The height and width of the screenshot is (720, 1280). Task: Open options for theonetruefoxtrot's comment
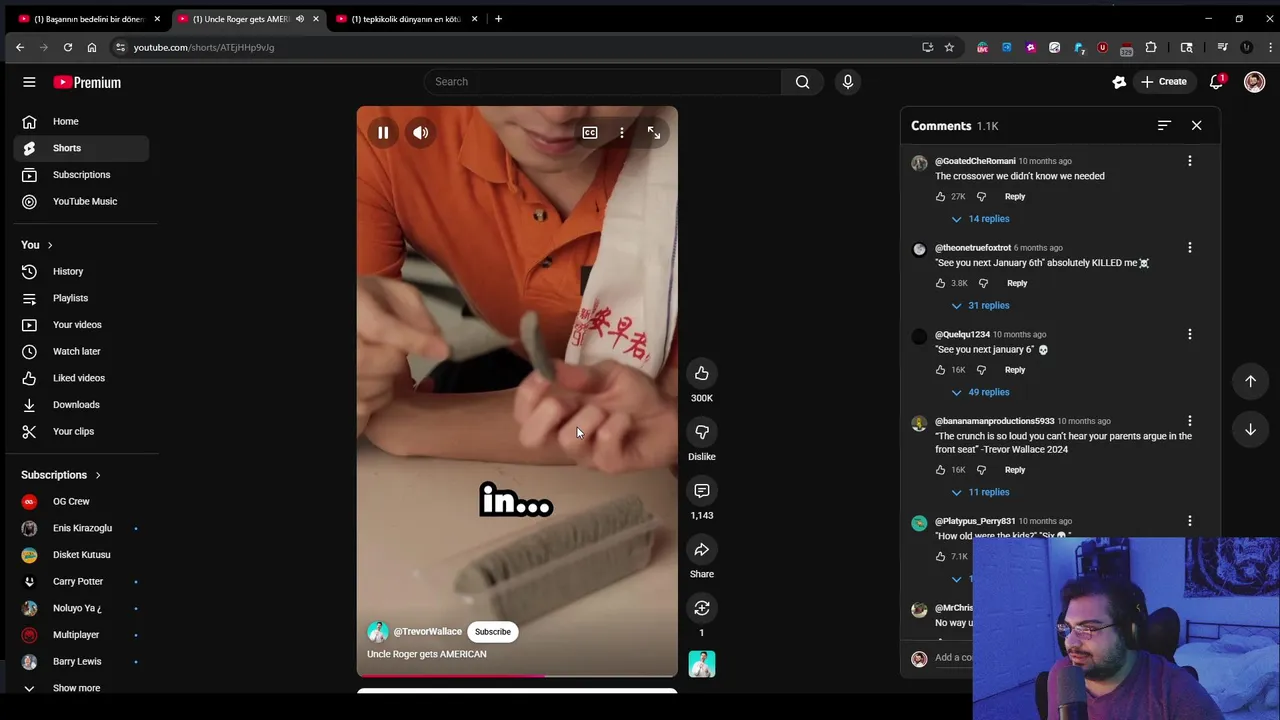coord(1190,248)
